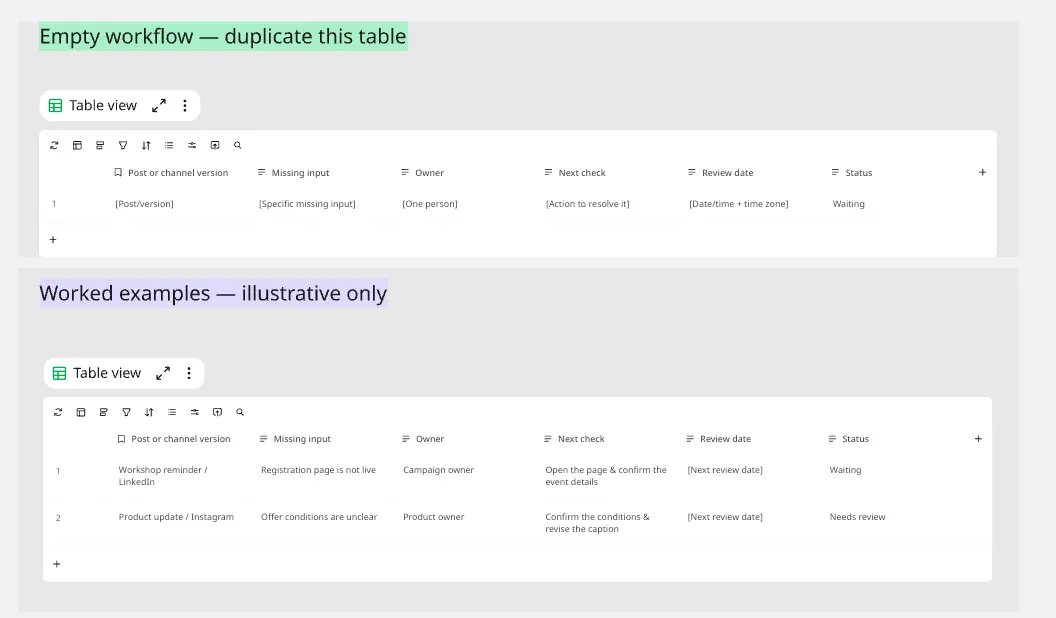The height and width of the screenshot is (618, 1056).
Task: Open layout icon in Worked examples table toolbar
Action: pos(81,412)
